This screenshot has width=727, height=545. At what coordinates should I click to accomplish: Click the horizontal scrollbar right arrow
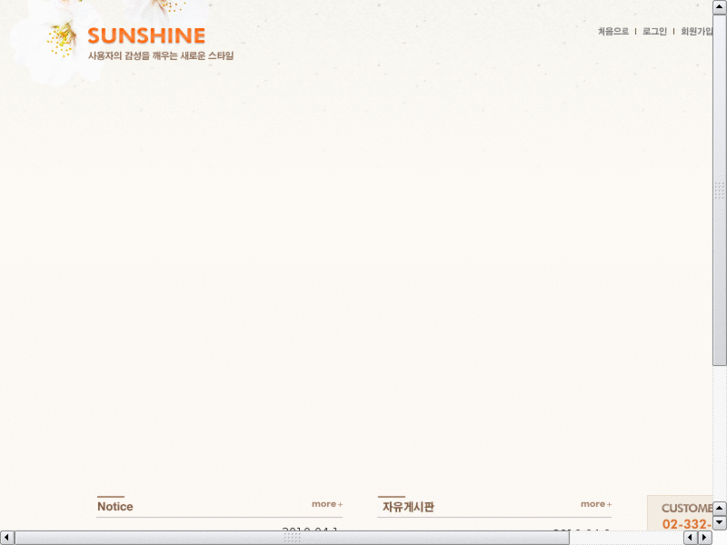point(705,538)
